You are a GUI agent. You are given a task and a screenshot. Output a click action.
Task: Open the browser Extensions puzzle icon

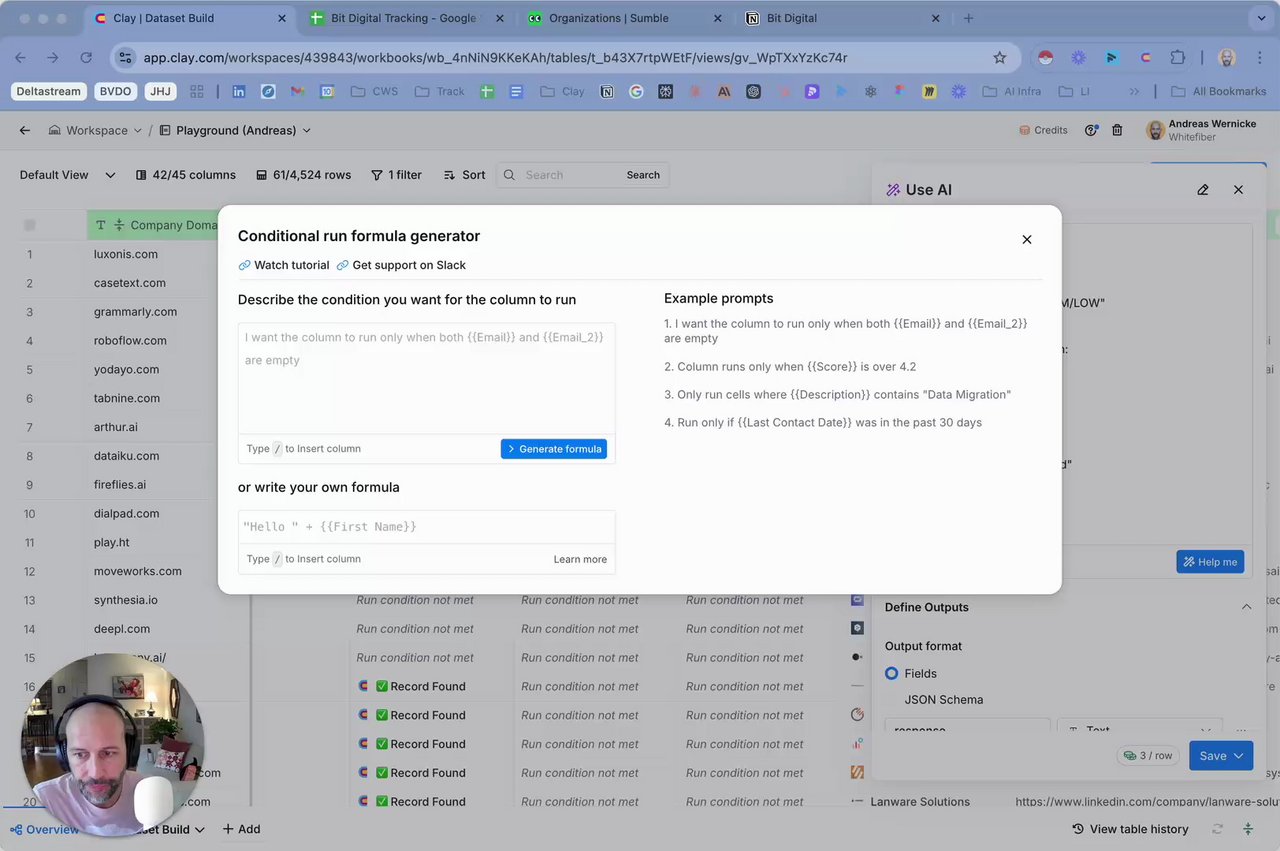coord(1177,58)
